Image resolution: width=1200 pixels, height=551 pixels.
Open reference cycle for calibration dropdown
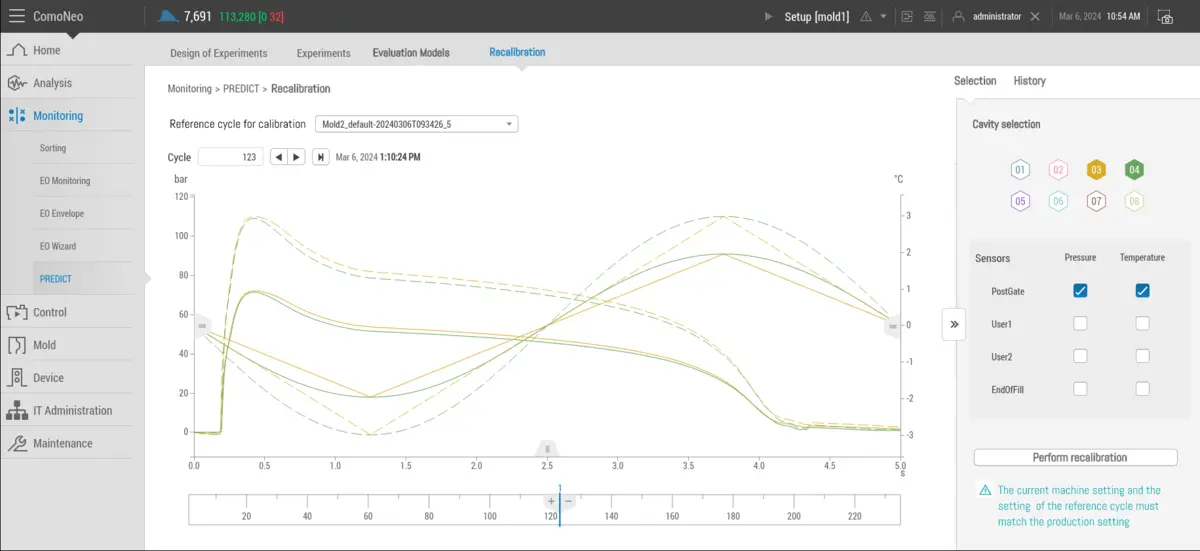click(x=416, y=124)
